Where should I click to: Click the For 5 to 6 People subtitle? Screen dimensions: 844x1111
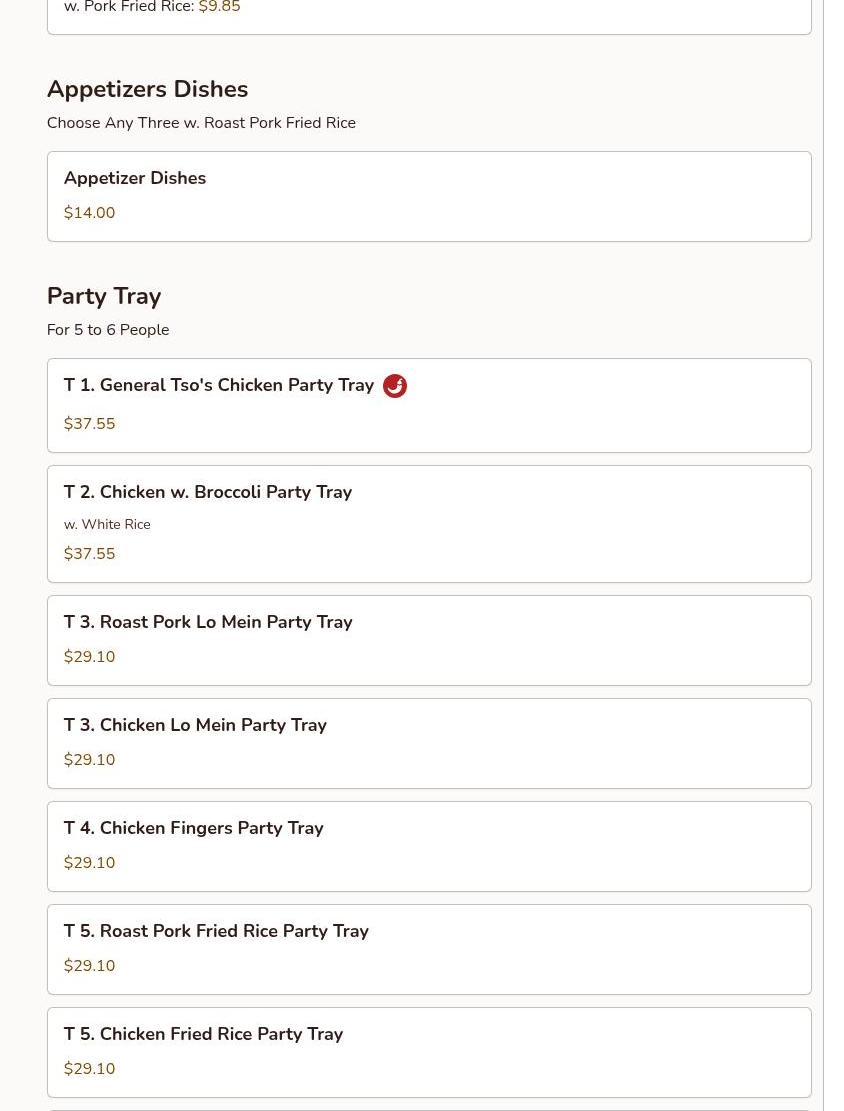[x=108, y=330]
